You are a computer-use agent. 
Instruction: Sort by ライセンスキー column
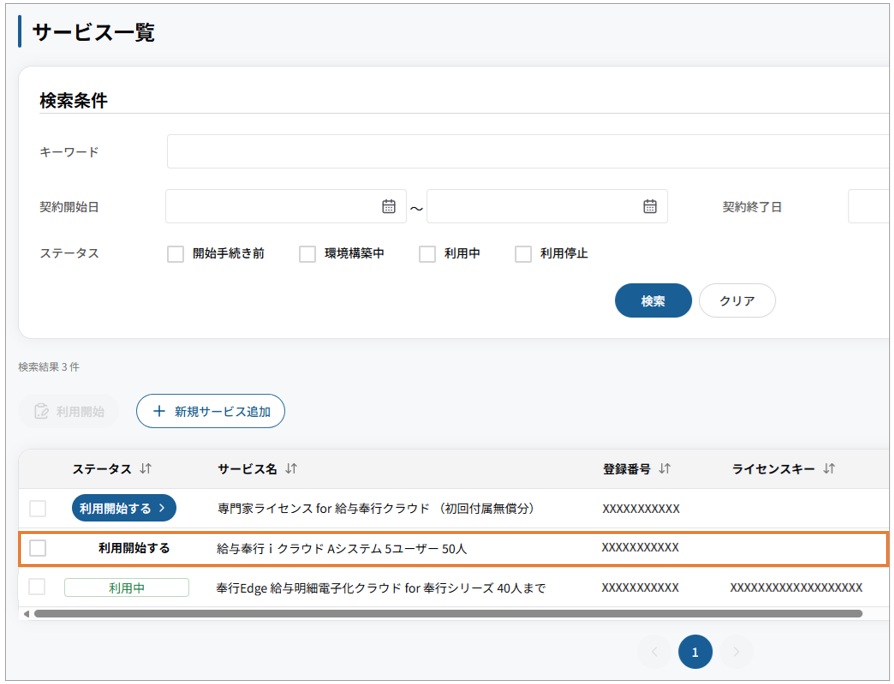(829, 469)
